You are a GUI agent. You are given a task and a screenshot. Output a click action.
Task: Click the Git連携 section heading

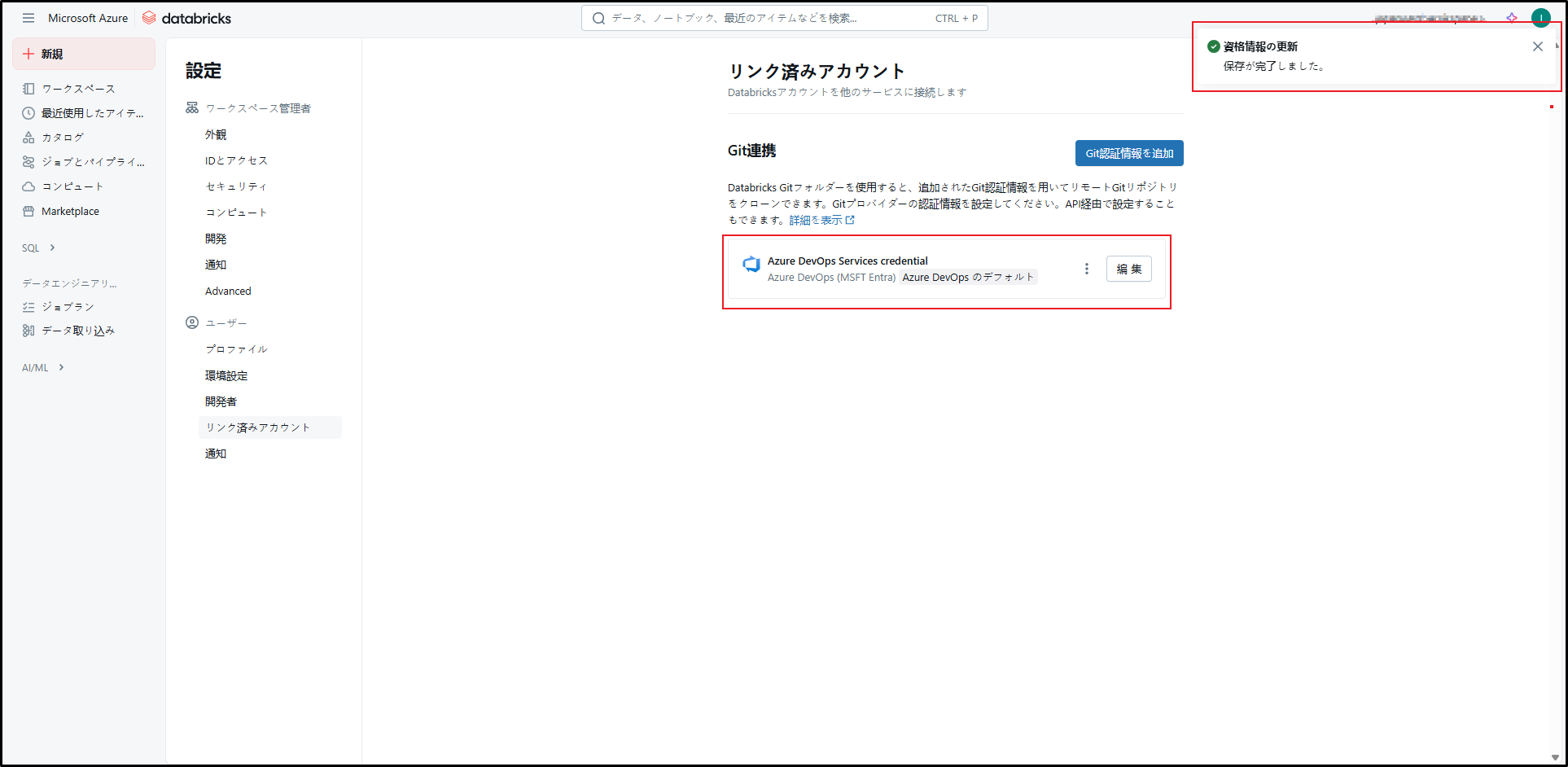tap(751, 151)
